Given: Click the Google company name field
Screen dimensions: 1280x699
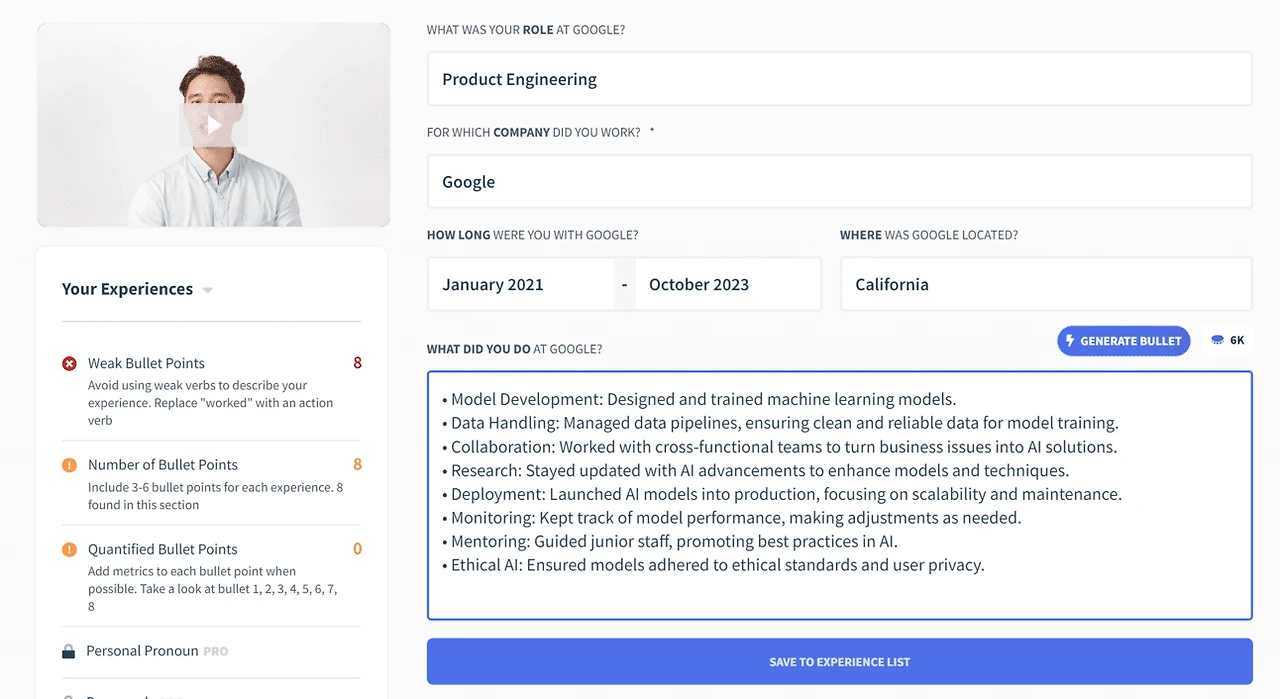Looking at the screenshot, I should tap(839, 182).
